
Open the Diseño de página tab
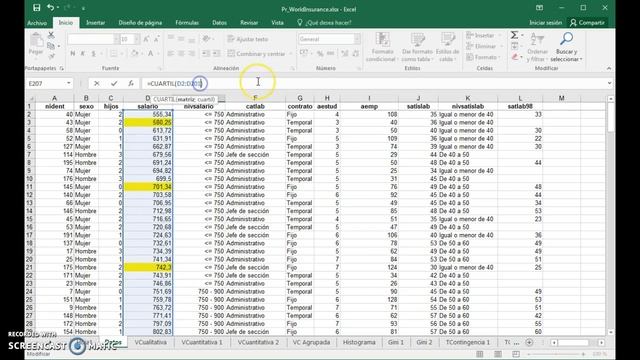point(140,23)
